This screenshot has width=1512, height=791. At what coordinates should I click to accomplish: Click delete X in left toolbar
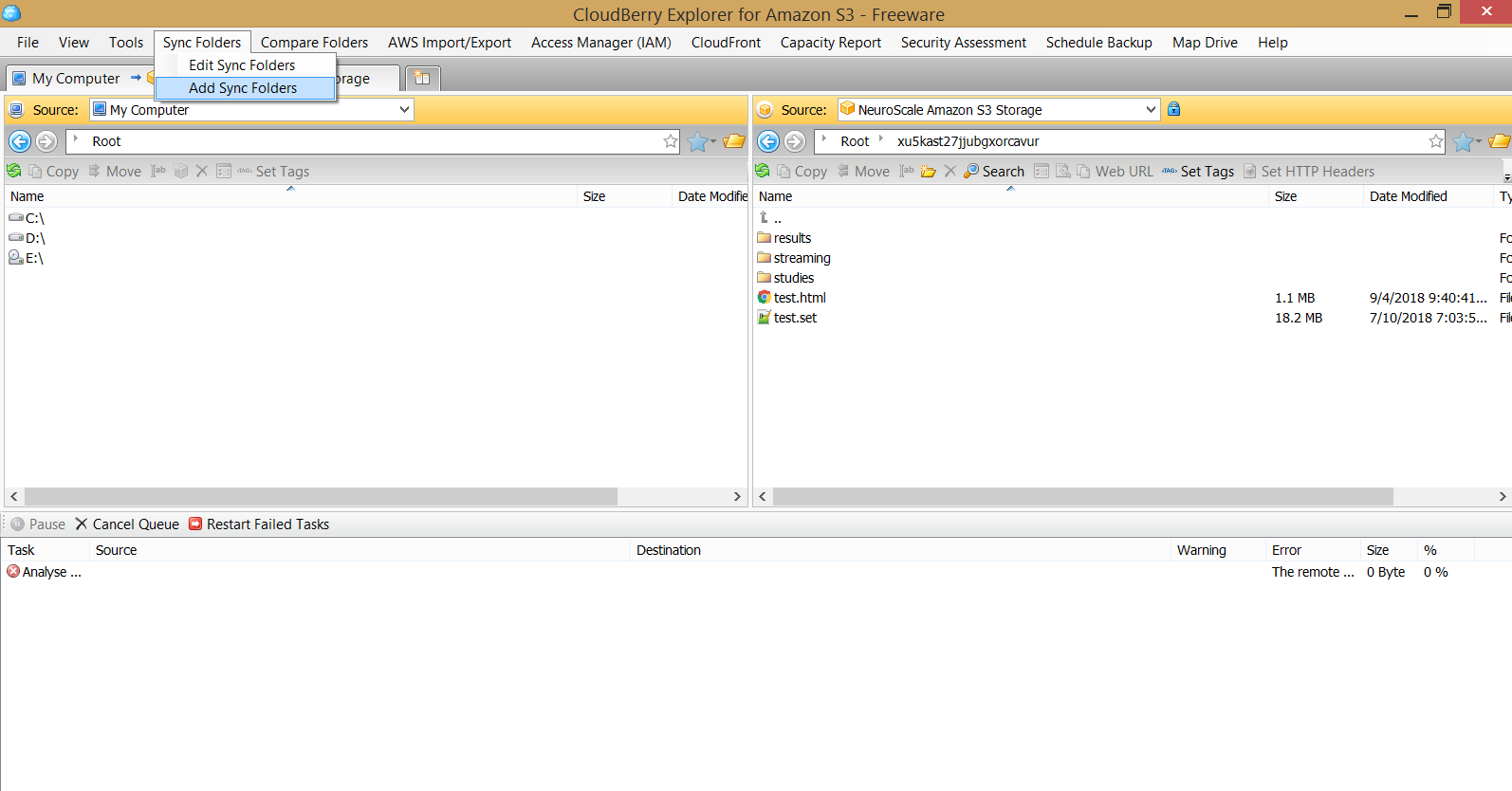point(201,171)
